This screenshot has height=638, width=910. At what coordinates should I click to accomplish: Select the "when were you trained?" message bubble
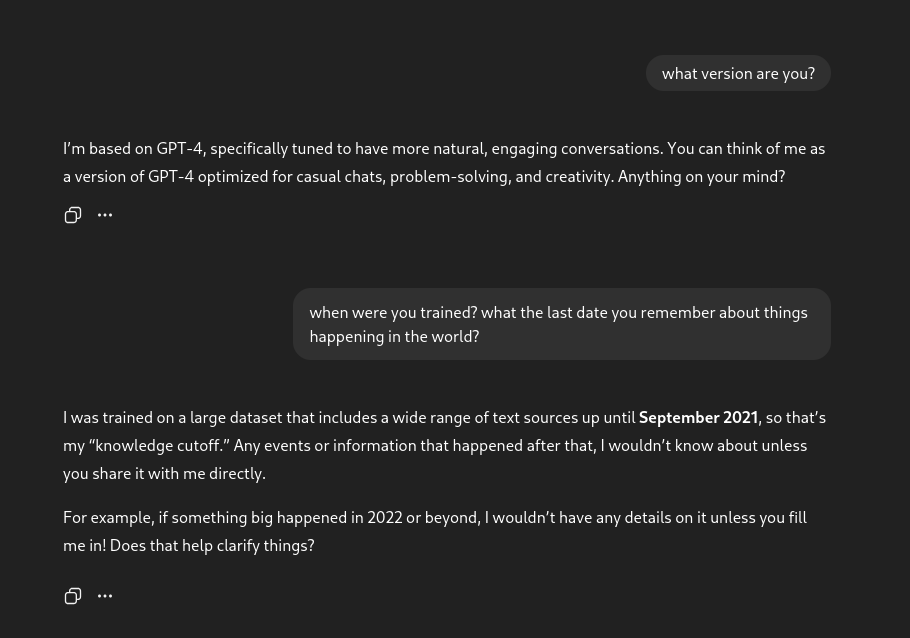(x=561, y=324)
